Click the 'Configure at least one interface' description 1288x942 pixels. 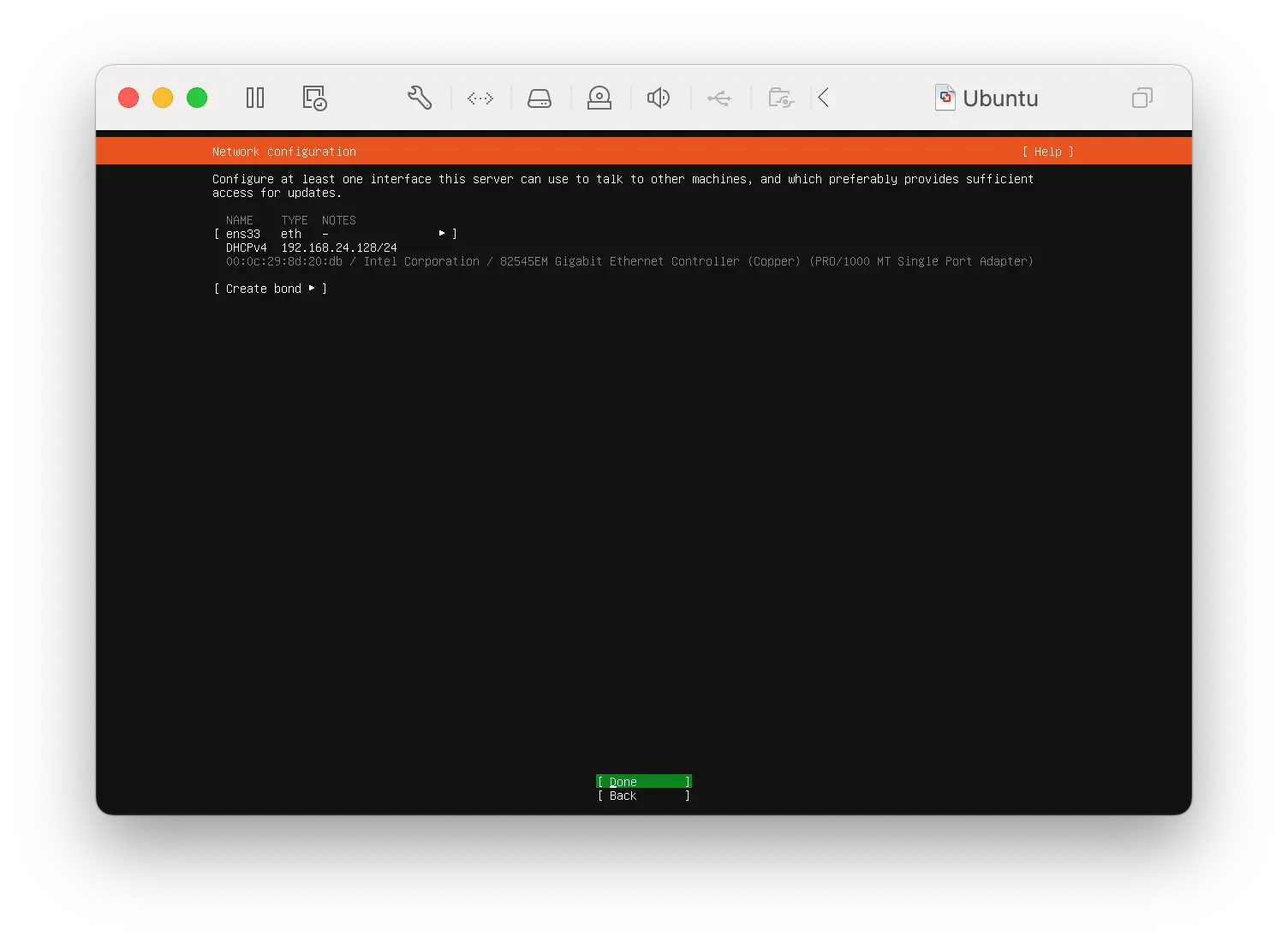(623, 186)
